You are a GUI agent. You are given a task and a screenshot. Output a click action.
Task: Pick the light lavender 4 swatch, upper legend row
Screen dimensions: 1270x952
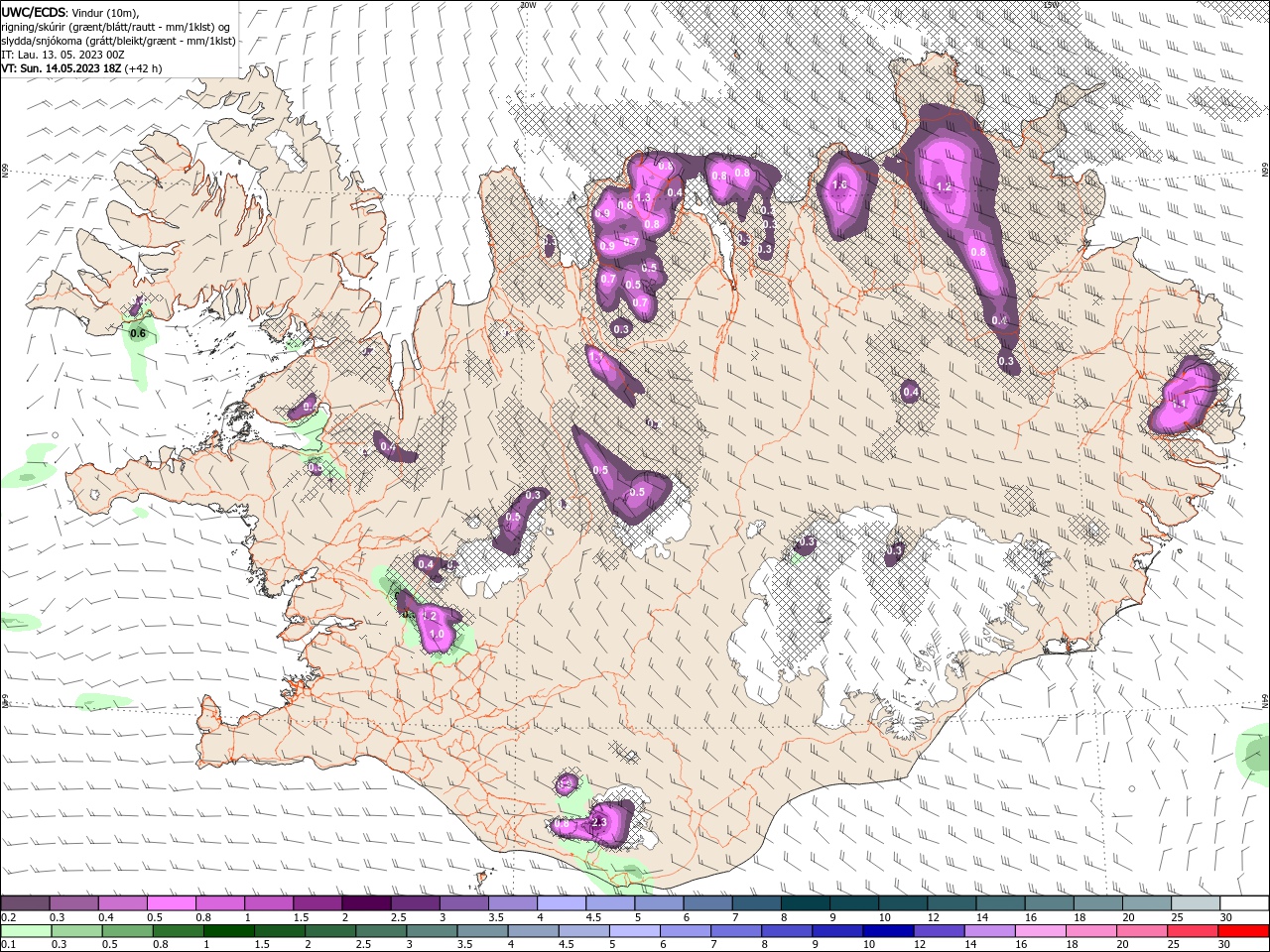(560, 903)
